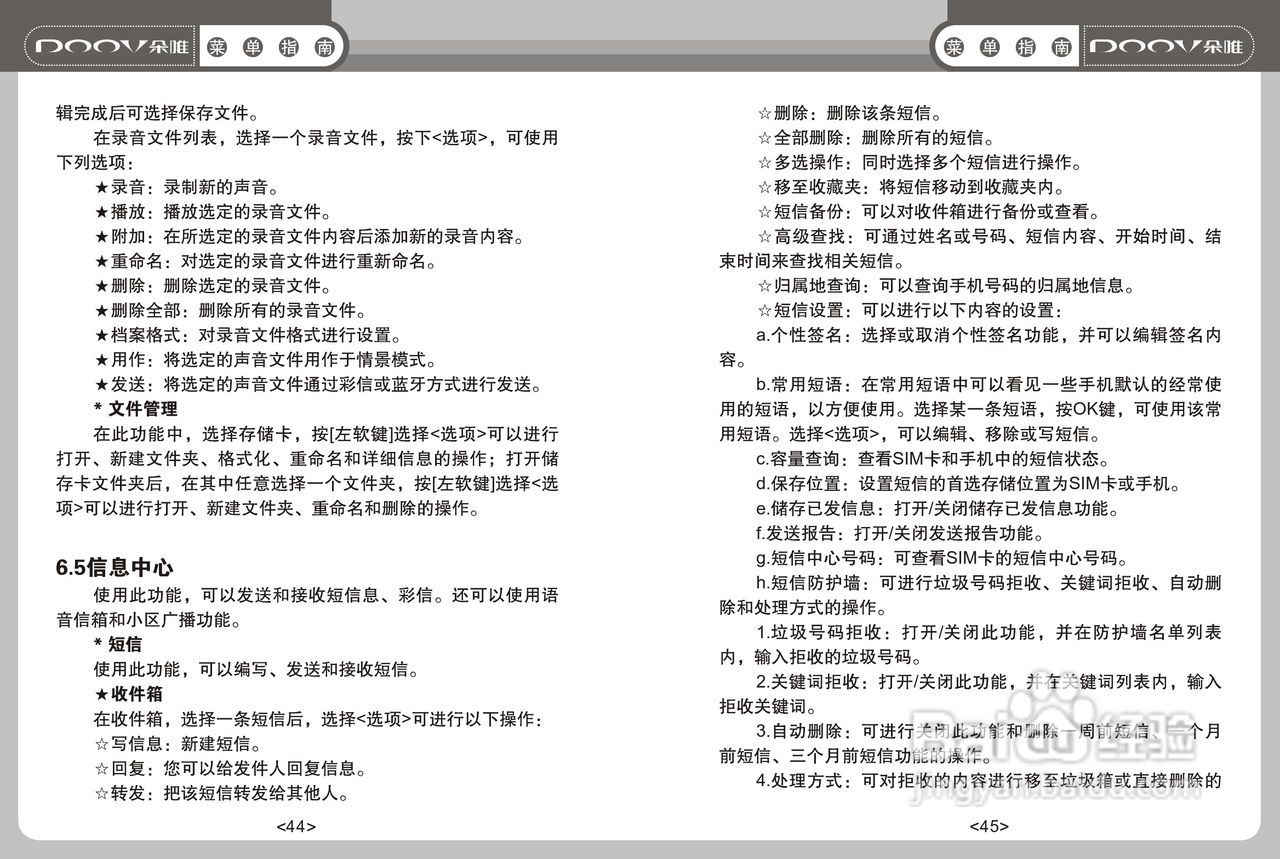Click the f.发送报告 item

point(901,534)
